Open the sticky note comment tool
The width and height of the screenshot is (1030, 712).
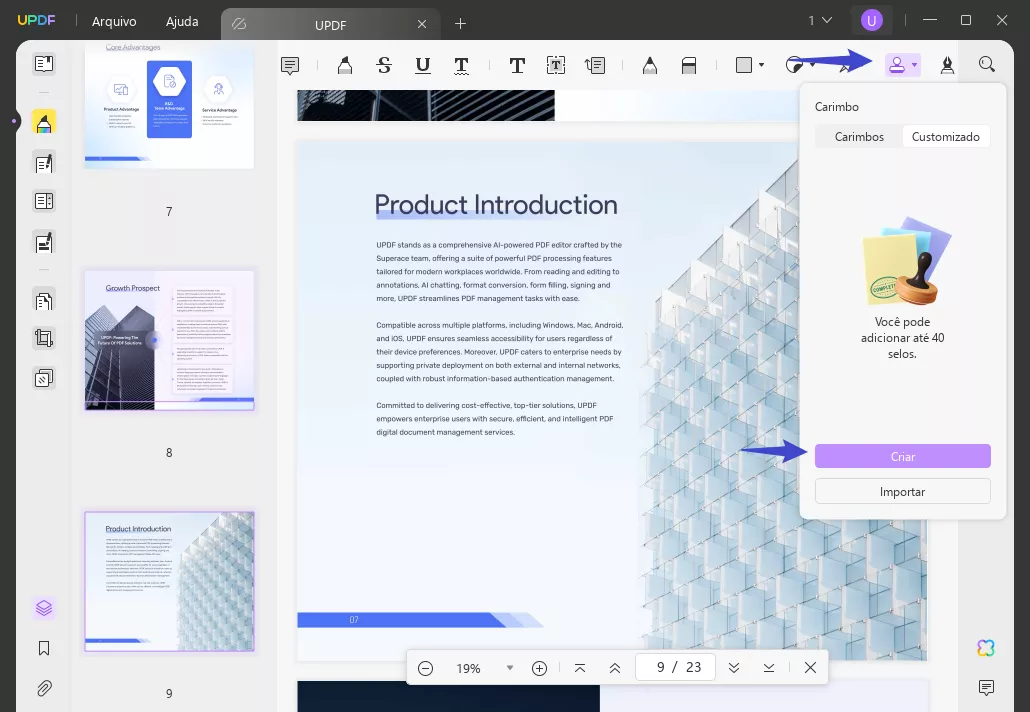[x=289, y=64]
